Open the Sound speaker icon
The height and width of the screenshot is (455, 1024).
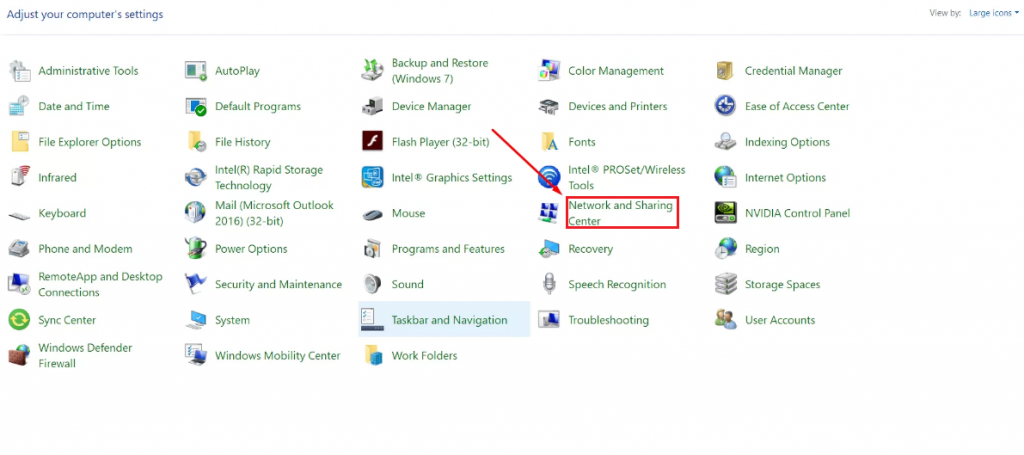(x=372, y=285)
